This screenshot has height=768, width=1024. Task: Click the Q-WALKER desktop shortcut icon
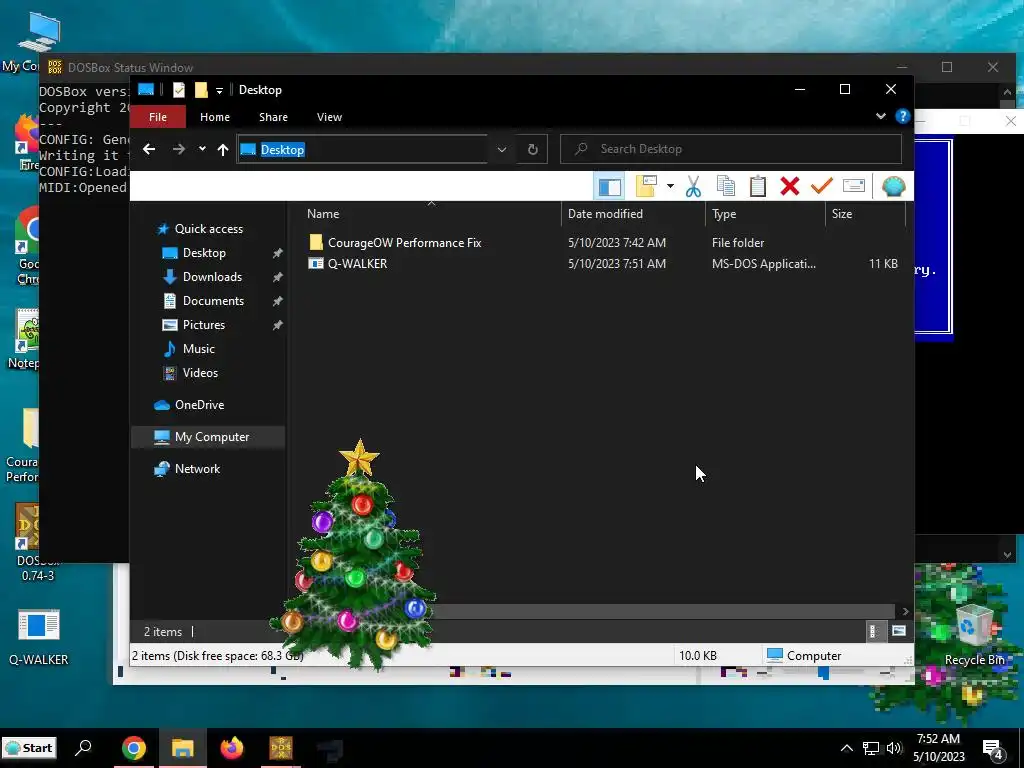click(x=38, y=637)
